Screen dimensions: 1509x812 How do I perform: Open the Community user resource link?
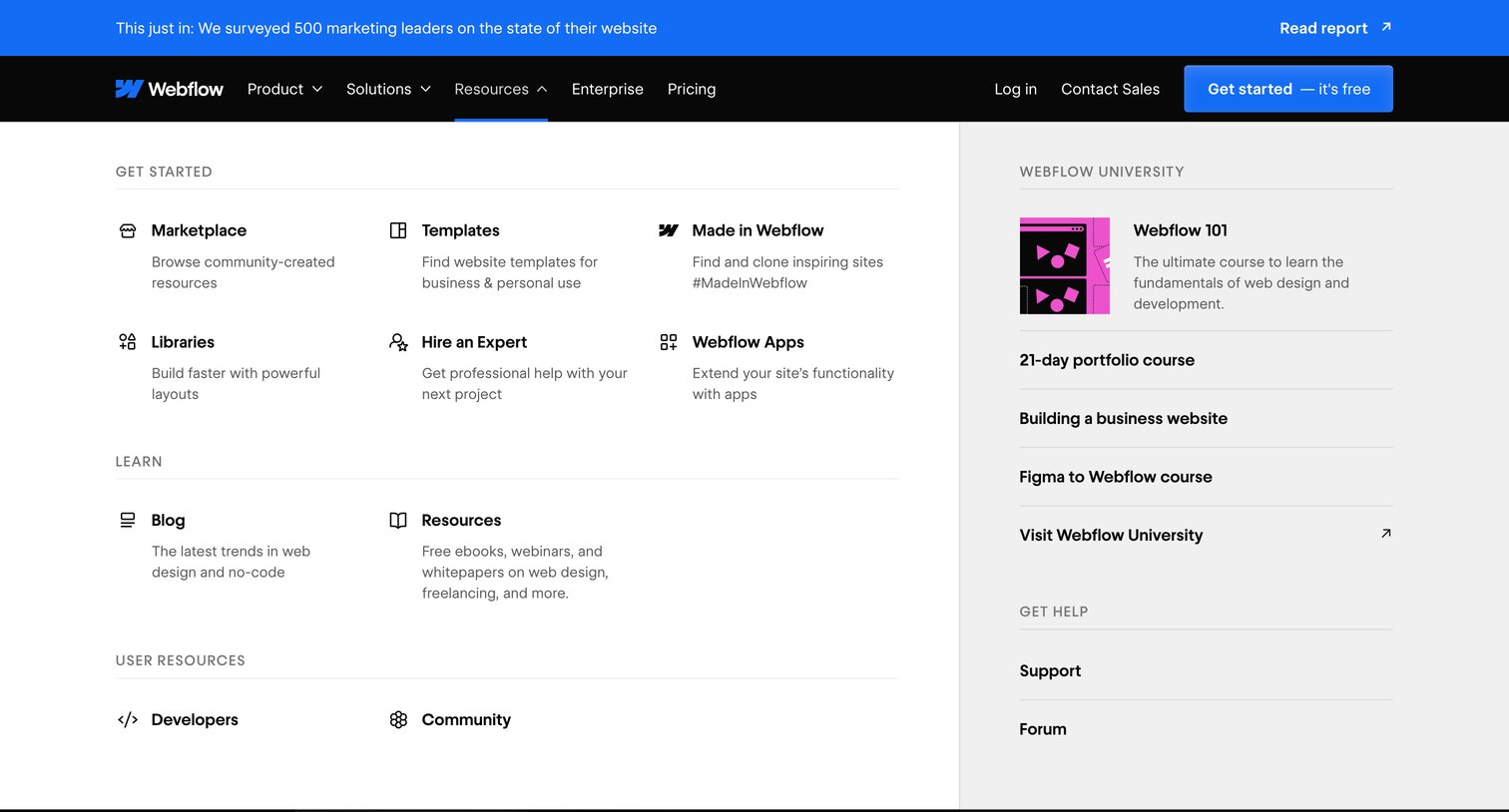466,719
